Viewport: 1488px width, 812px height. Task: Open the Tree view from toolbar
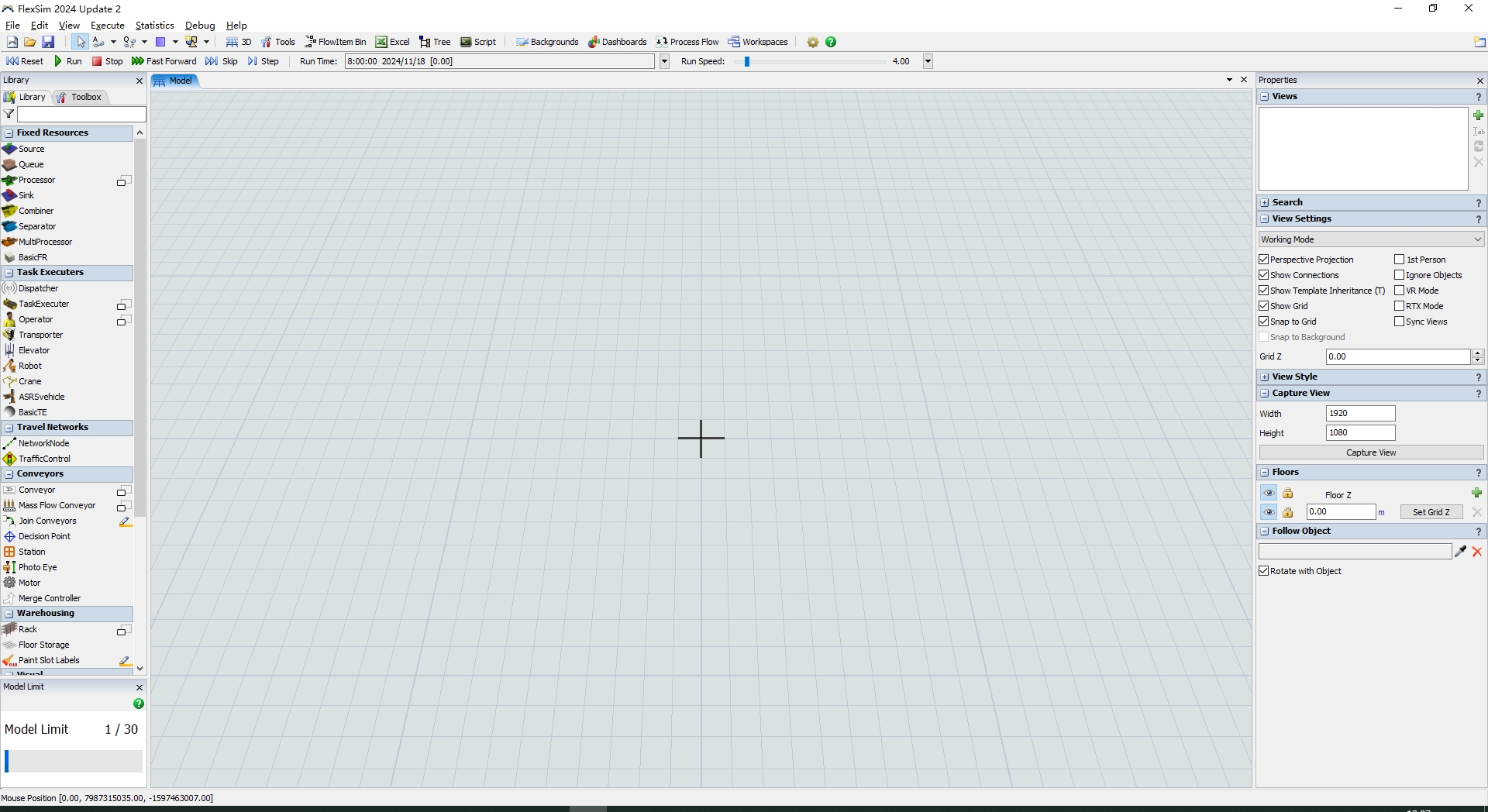[x=435, y=42]
